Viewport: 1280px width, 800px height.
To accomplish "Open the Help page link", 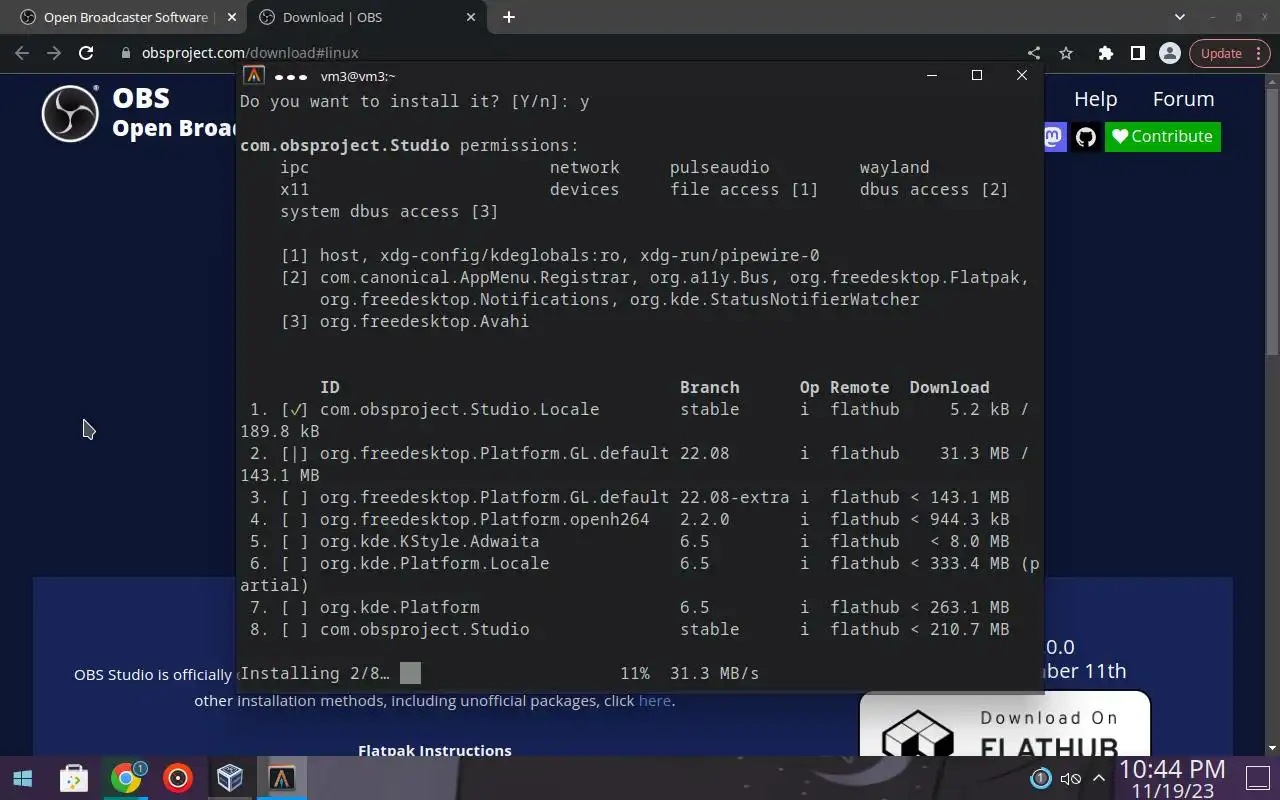I will coord(1095,99).
